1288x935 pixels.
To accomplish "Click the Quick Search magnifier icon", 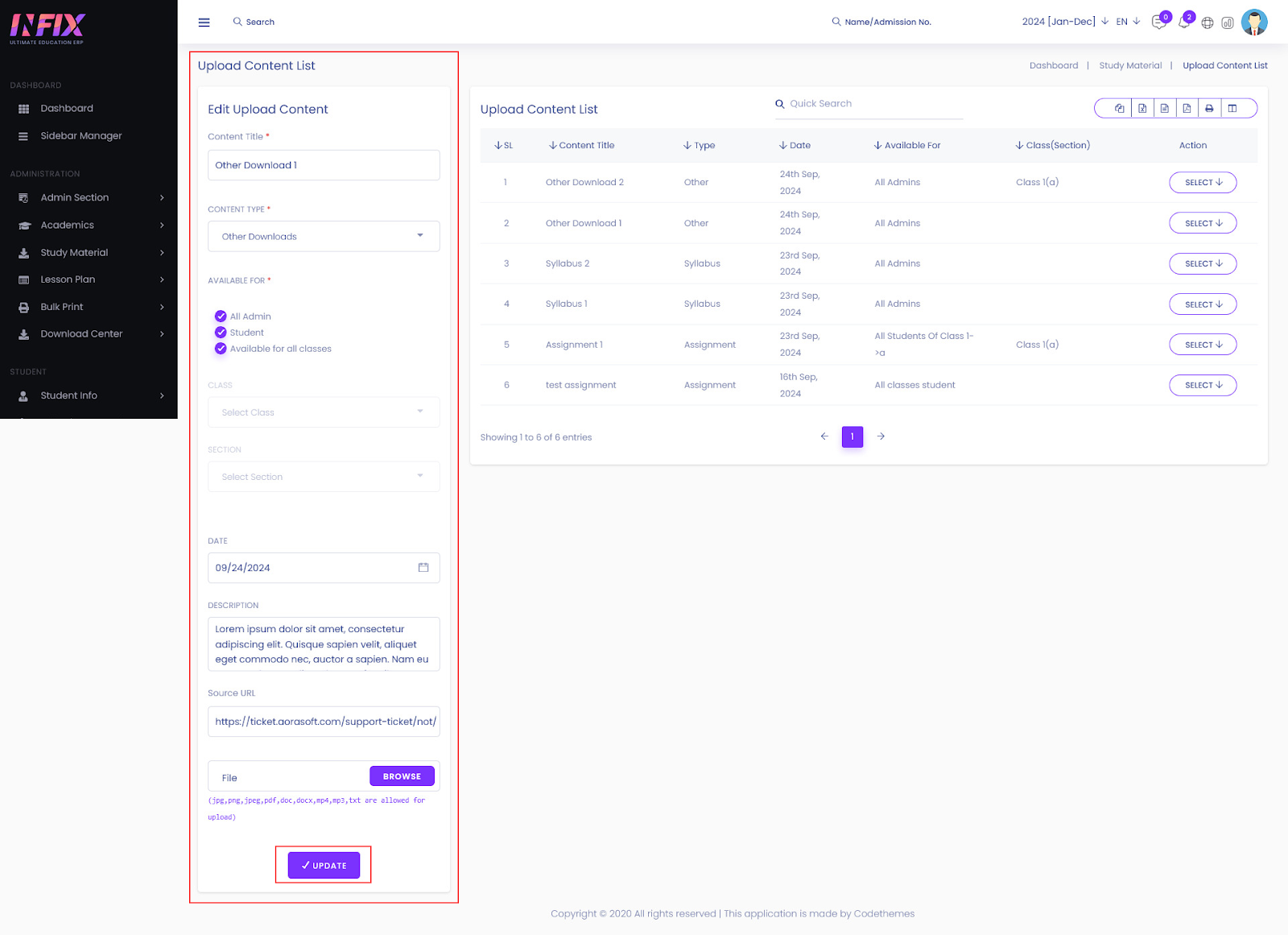I will (780, 104).
